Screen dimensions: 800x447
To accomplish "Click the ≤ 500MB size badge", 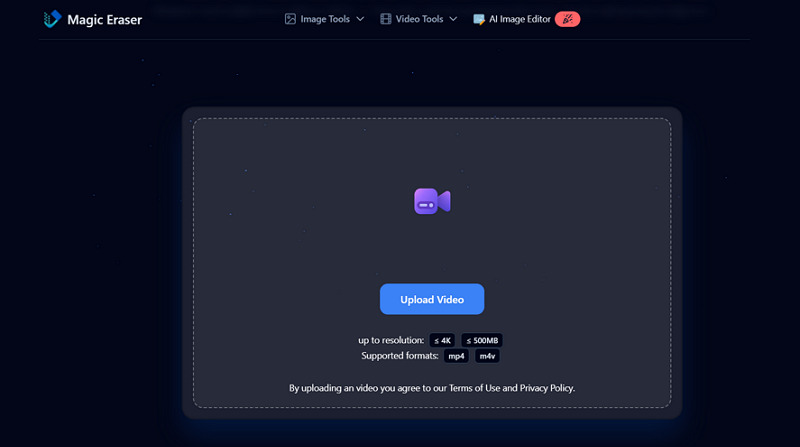I will (481, 341).
